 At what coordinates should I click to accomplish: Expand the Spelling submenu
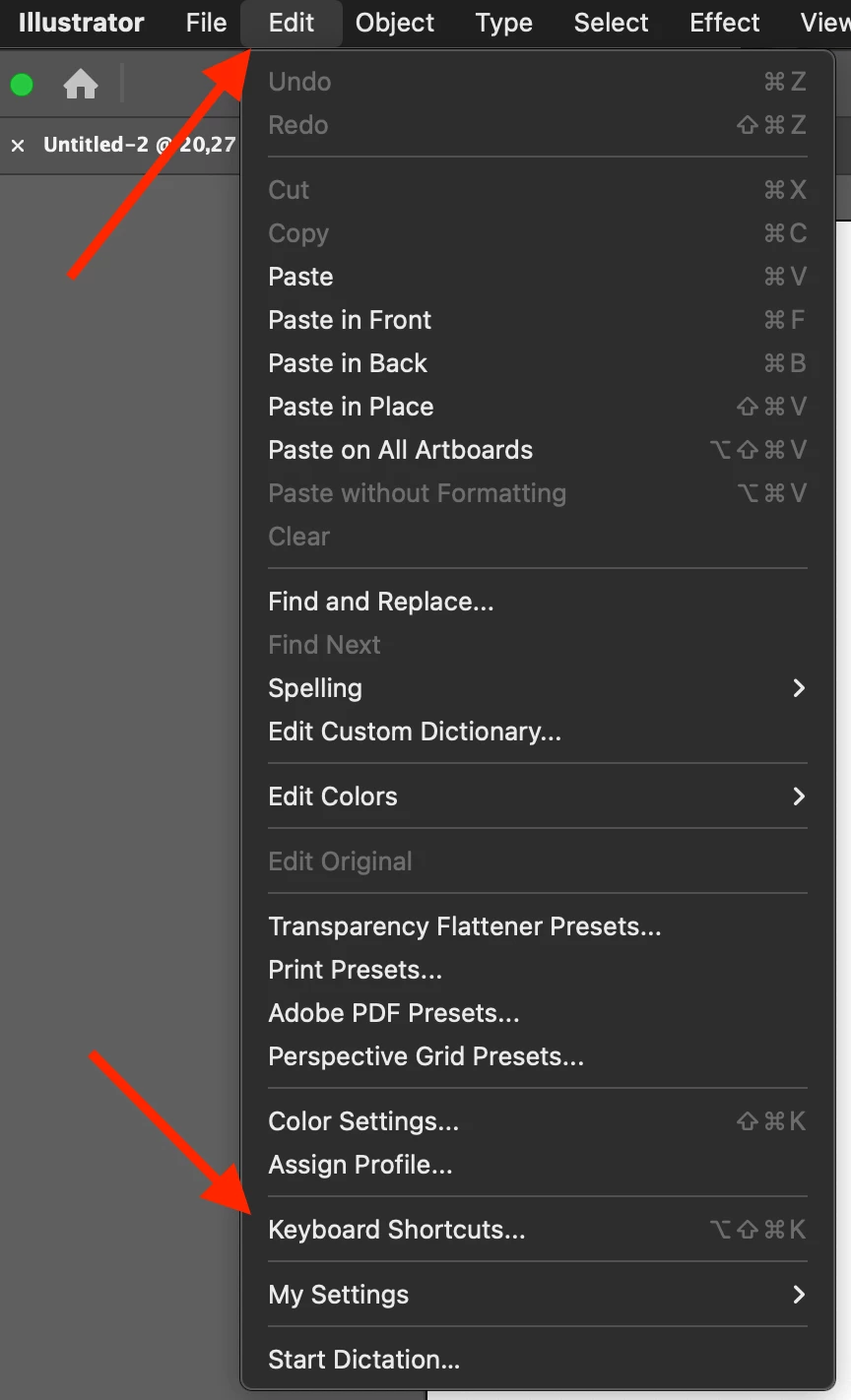tap(538, 688)
